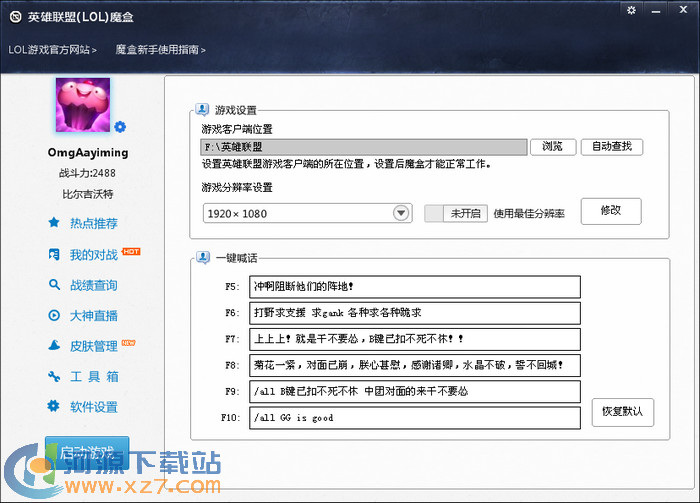The image size is (700, 503).
Task: Click the 修改 button
Action: pyautogui.click(x=611, y=211)
